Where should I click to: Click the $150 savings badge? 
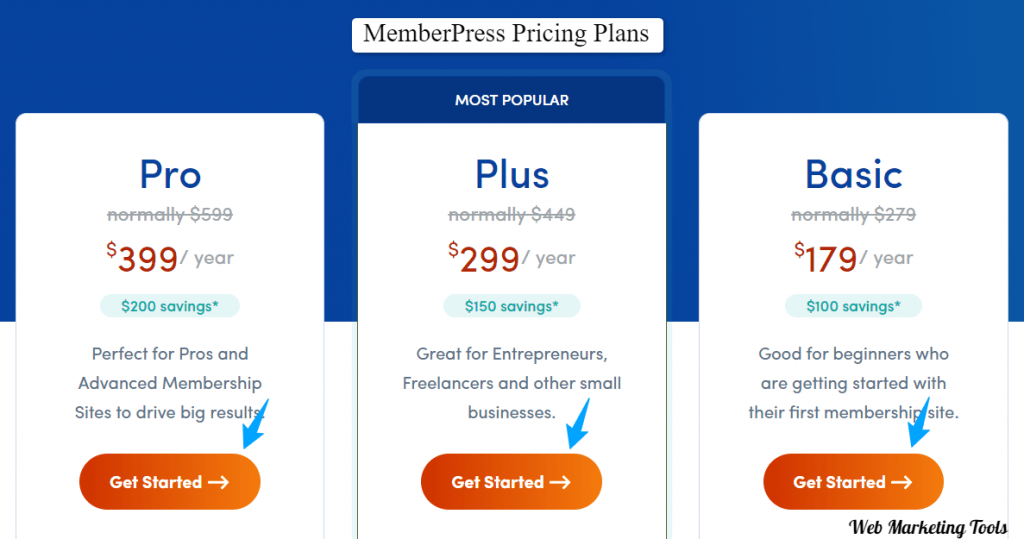[x=511, y=306]
